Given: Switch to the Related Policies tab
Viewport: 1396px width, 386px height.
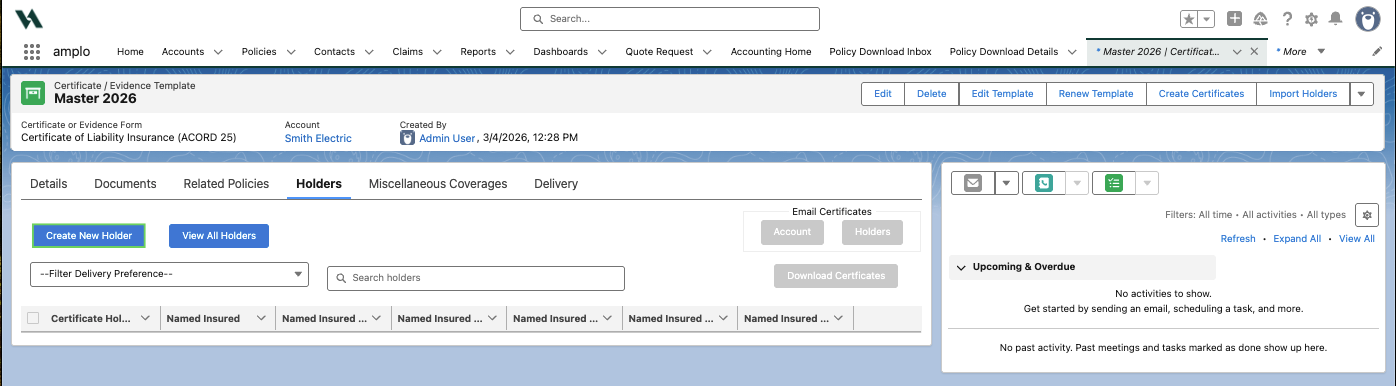Looking at the screenshot, I should [x=226, y=184].
